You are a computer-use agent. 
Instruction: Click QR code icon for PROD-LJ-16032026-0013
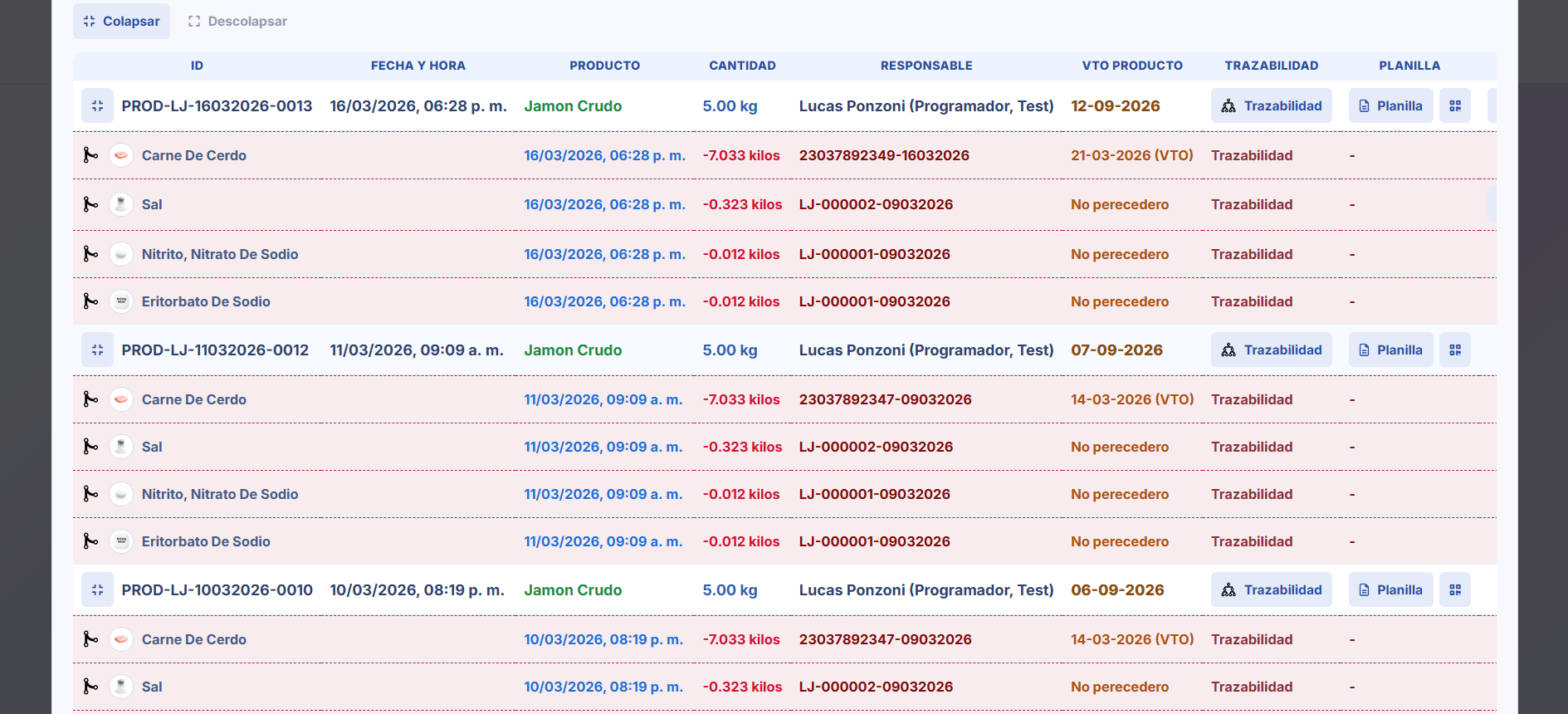tap(1454, 106)
